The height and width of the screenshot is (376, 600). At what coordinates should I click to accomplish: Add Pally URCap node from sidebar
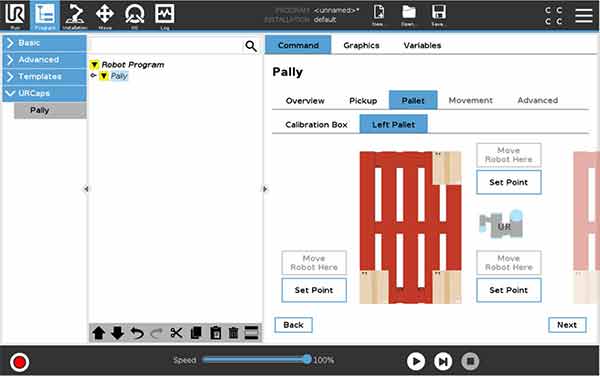pos(51,110)
